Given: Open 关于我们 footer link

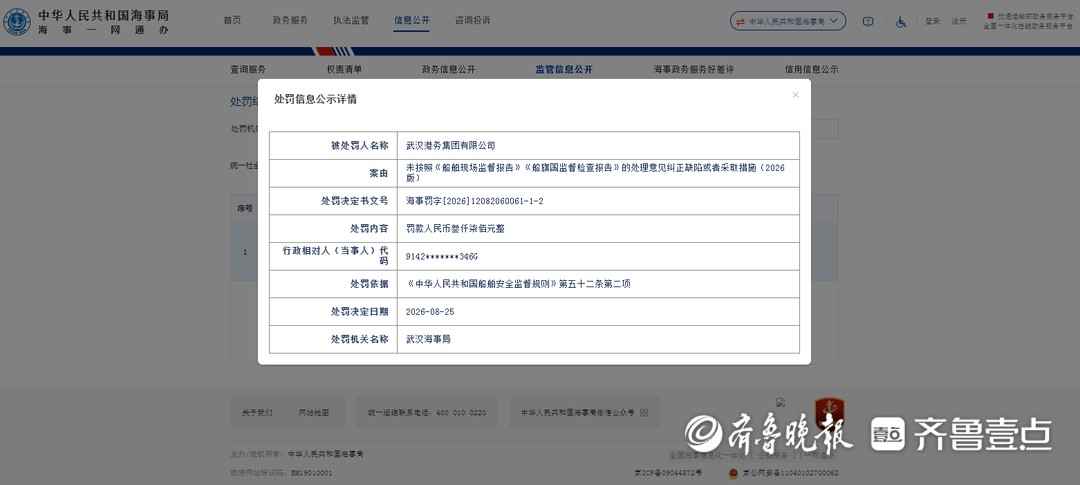Looking at the screenshot, I should 257,413.
